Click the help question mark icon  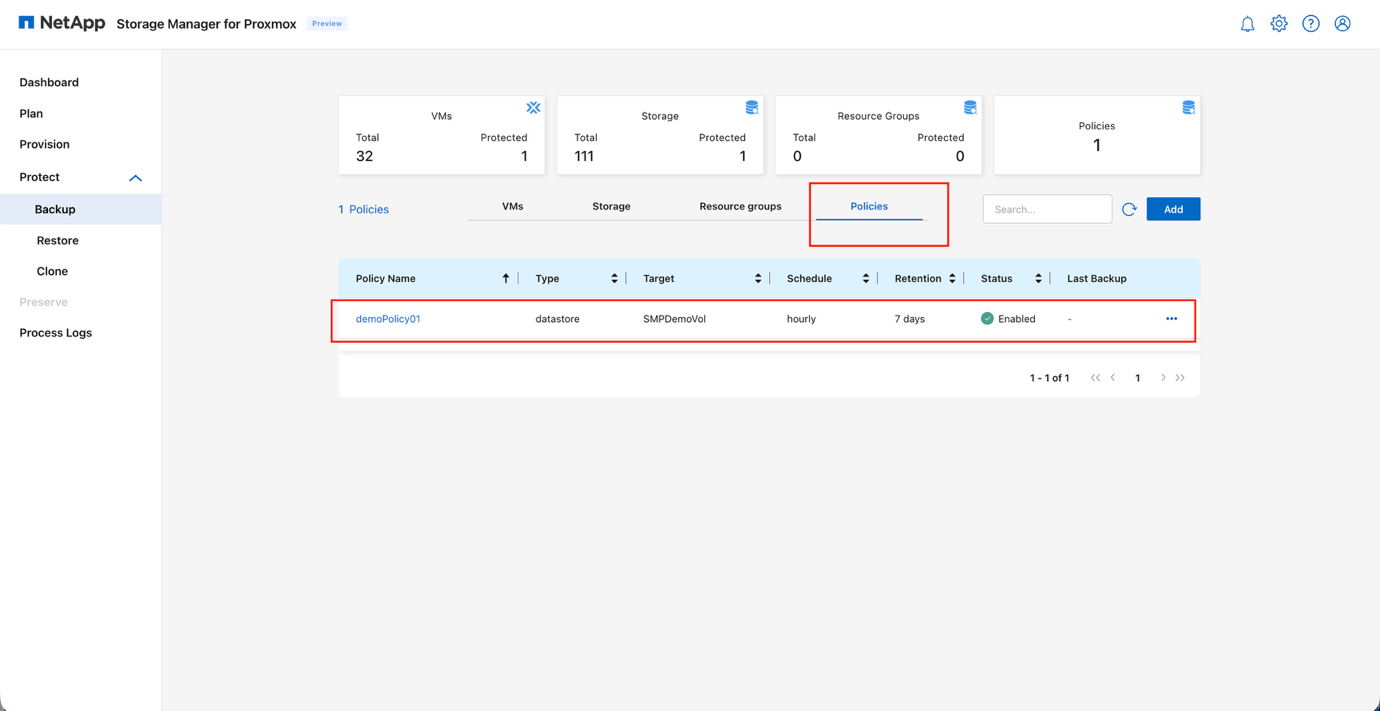(1311, 23)
